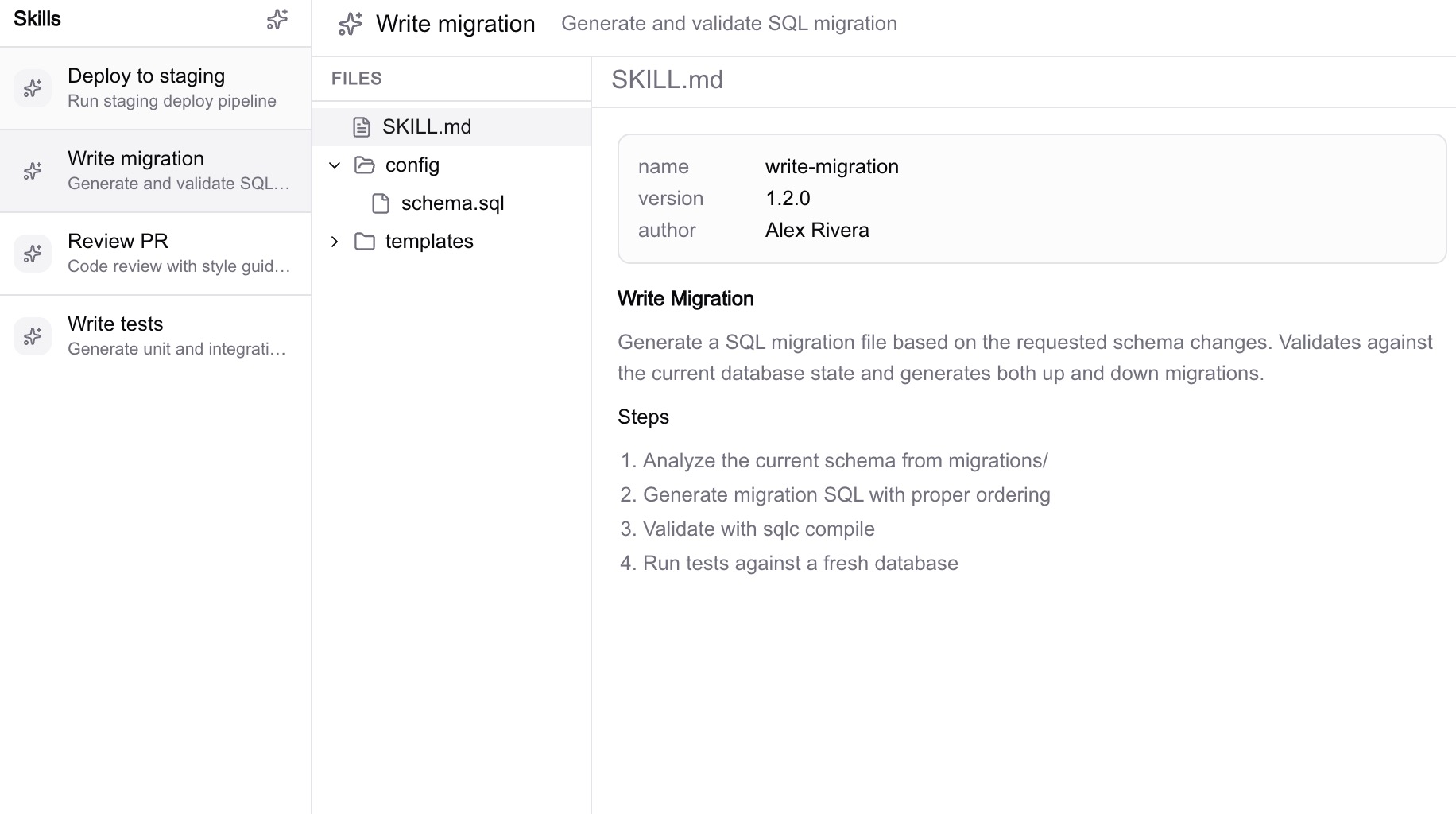Click sparkle icon beside Write migration title

point(350,24)
